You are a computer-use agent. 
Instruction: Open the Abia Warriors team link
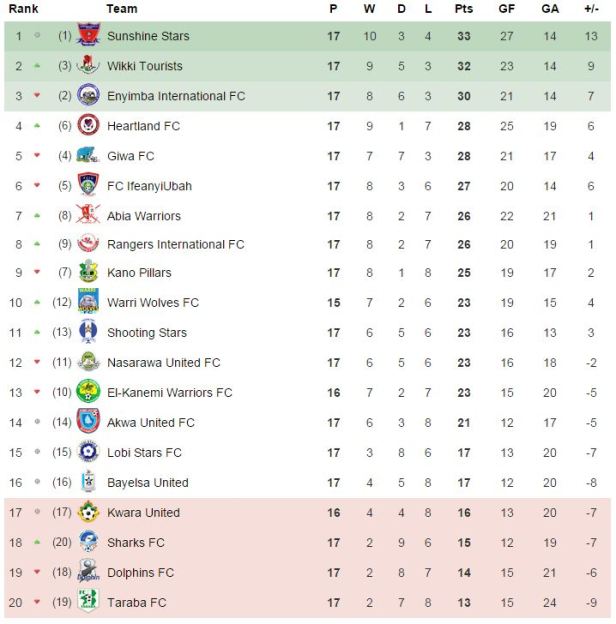144,216
